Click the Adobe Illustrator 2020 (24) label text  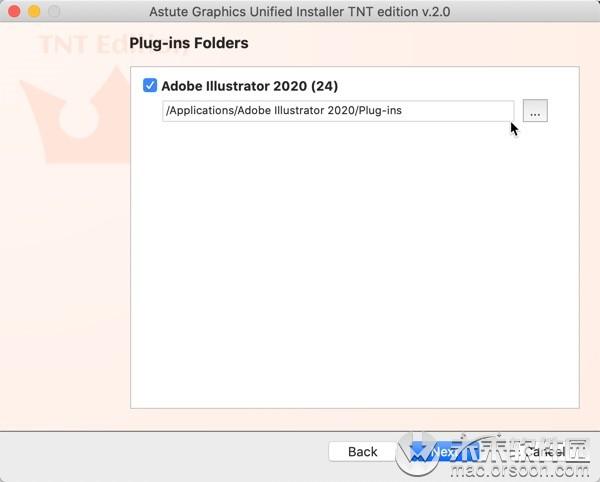pos(249,86)
